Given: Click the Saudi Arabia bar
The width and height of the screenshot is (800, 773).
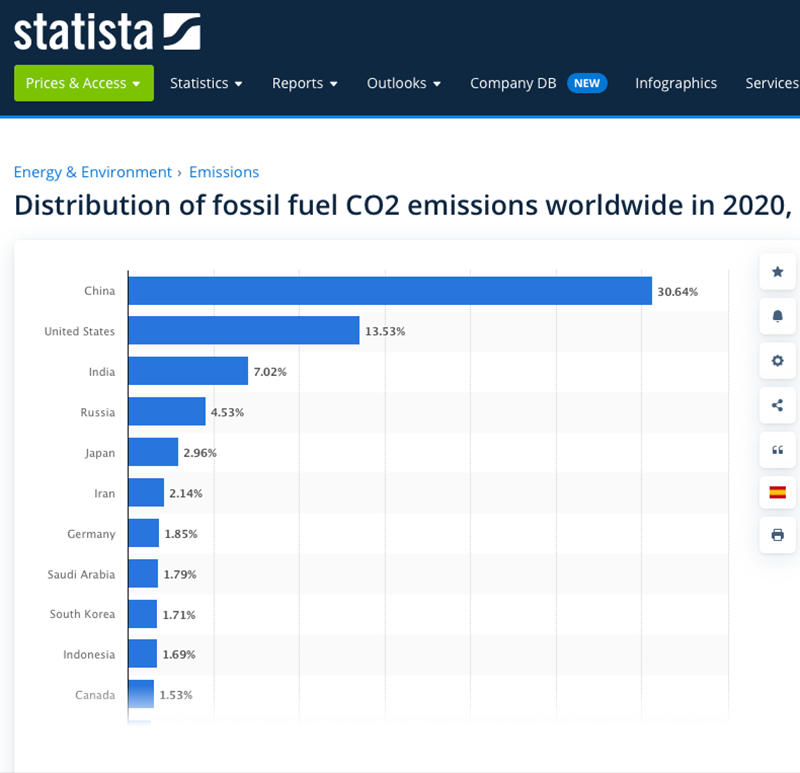Looking at the screenshot, I should click(143, 573).
